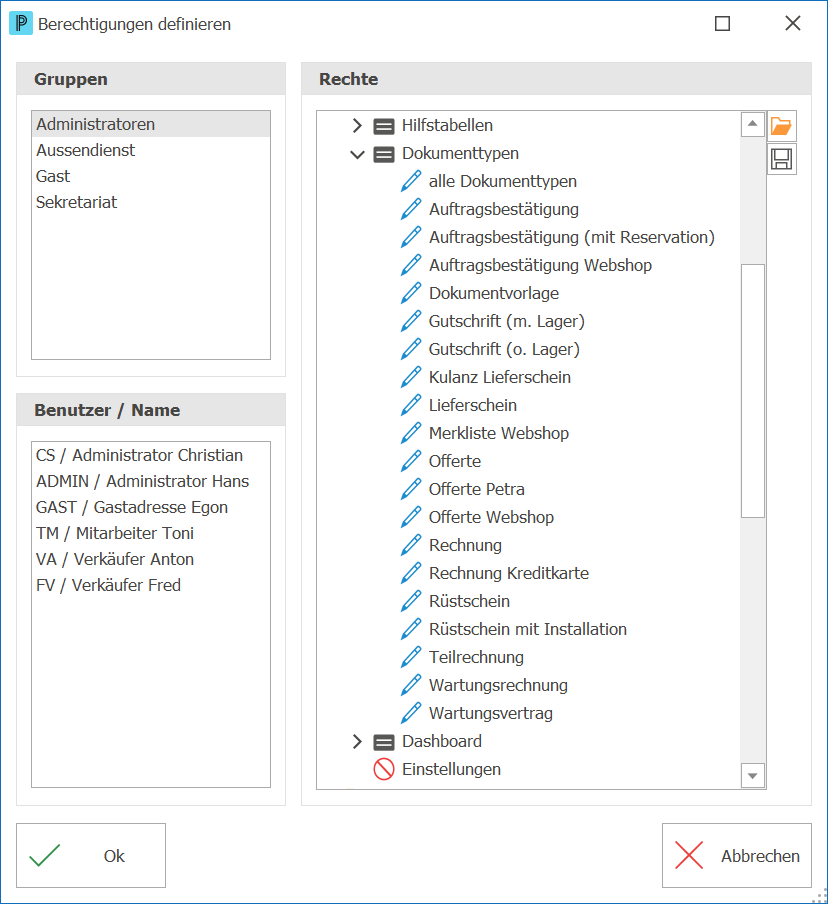Image resolution: width=828 pixels, height=904 pixels.
Task: Click the red prohibited icon beside Einstellungen
Action: (384, 769)
